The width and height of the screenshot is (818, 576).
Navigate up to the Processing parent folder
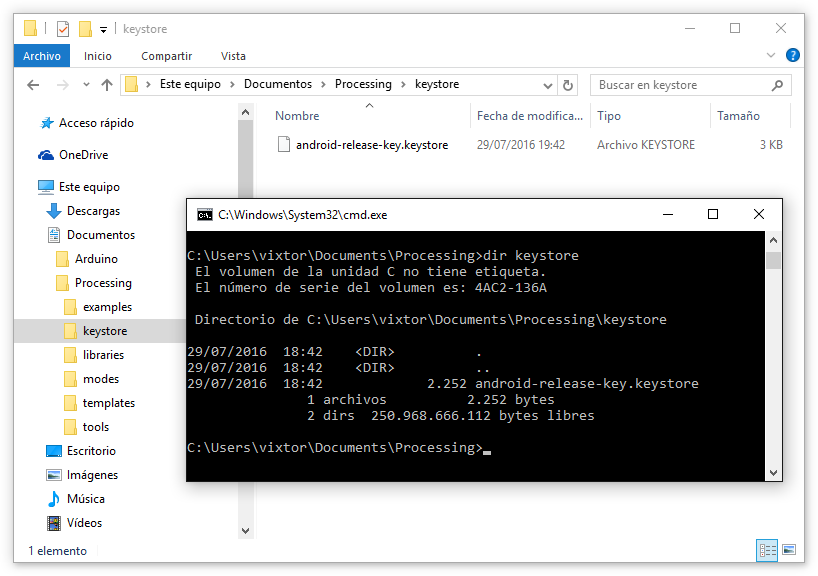pos(107,85)
